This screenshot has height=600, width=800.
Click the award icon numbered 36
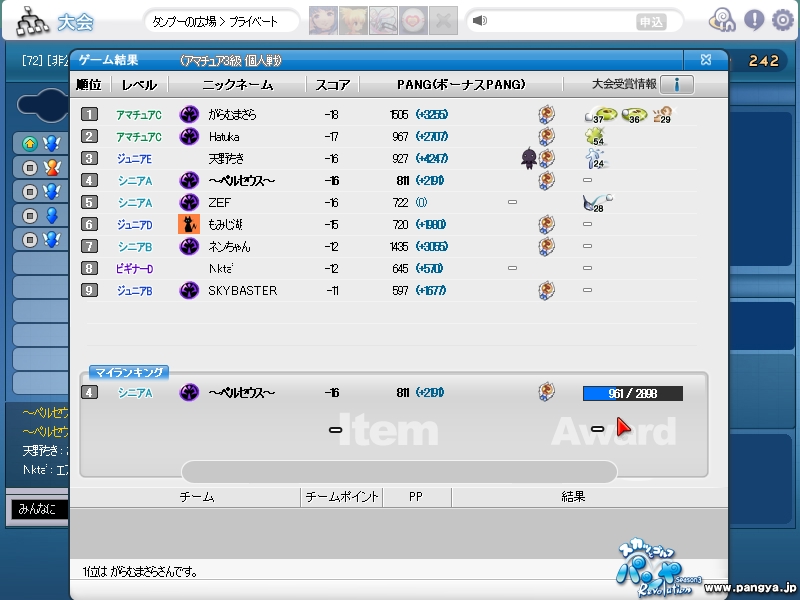[x=634, y=115]
